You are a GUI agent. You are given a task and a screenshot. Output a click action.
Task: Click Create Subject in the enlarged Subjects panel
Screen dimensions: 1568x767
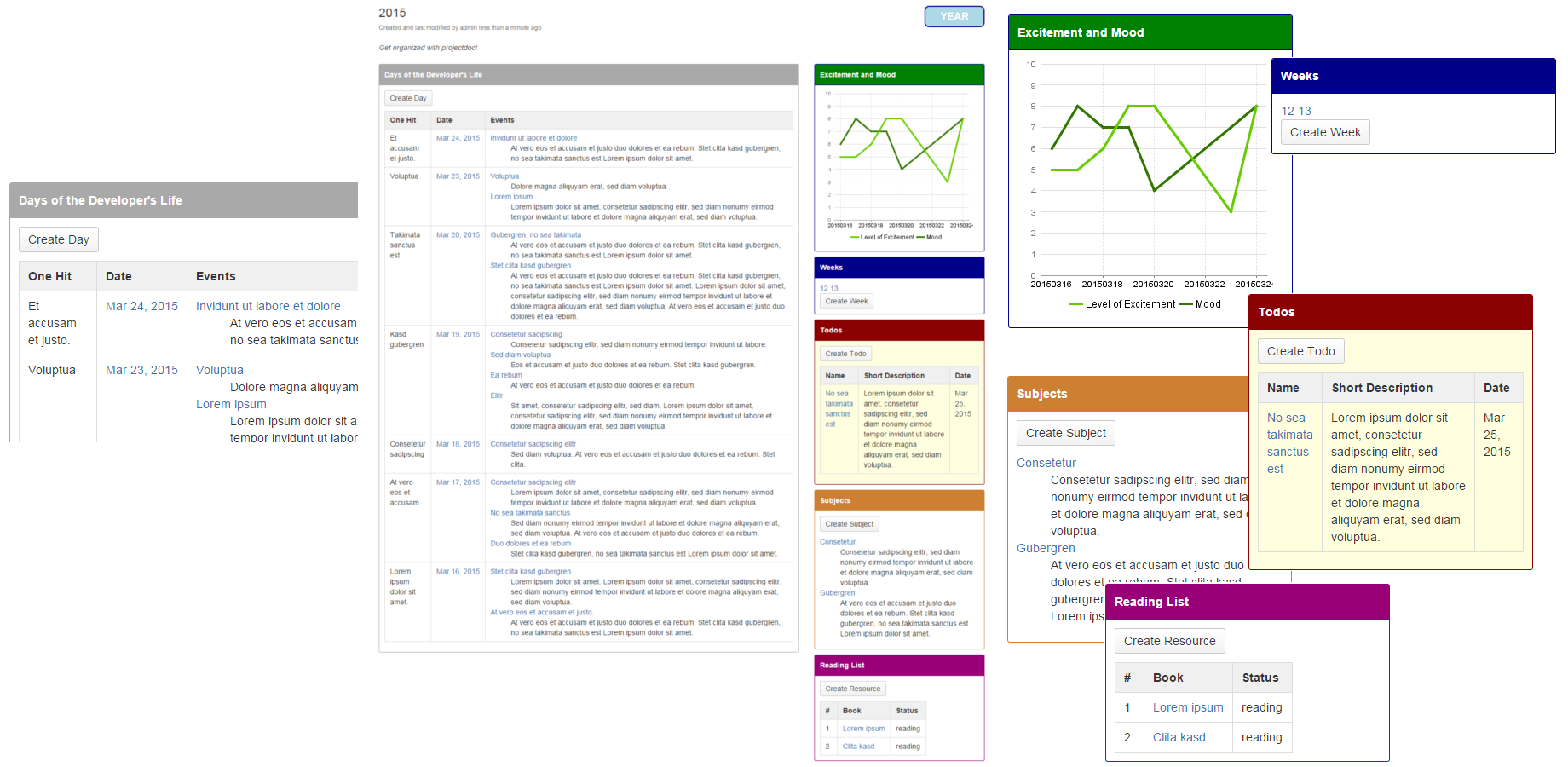tap(1066, 433)
